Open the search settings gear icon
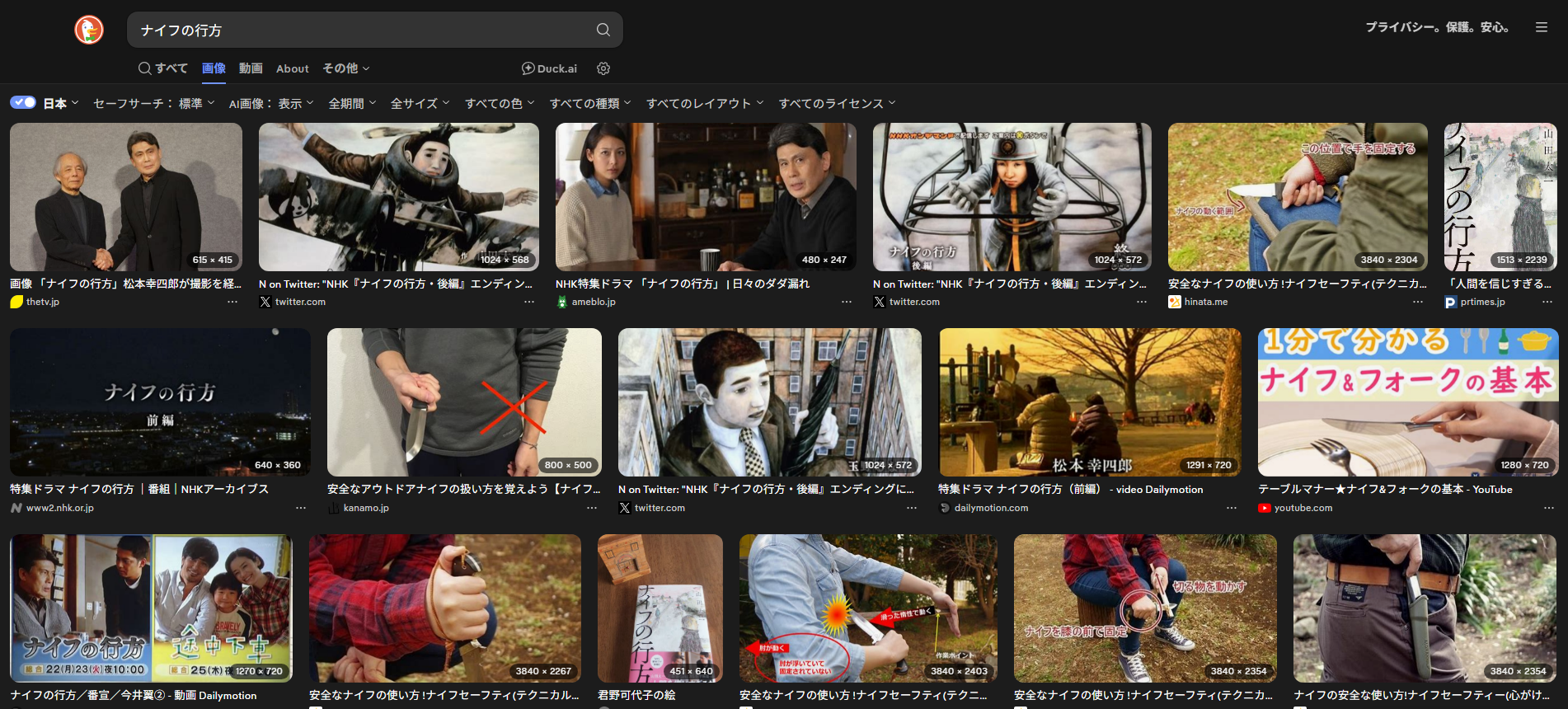 (x=603, y=68)
